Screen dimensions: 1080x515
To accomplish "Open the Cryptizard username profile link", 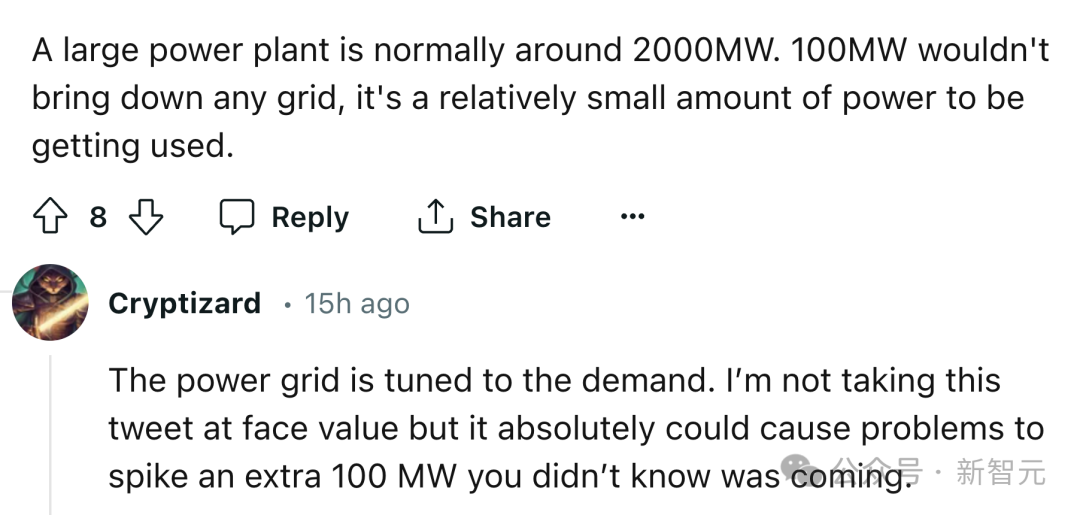I will [x=184, y=303].
